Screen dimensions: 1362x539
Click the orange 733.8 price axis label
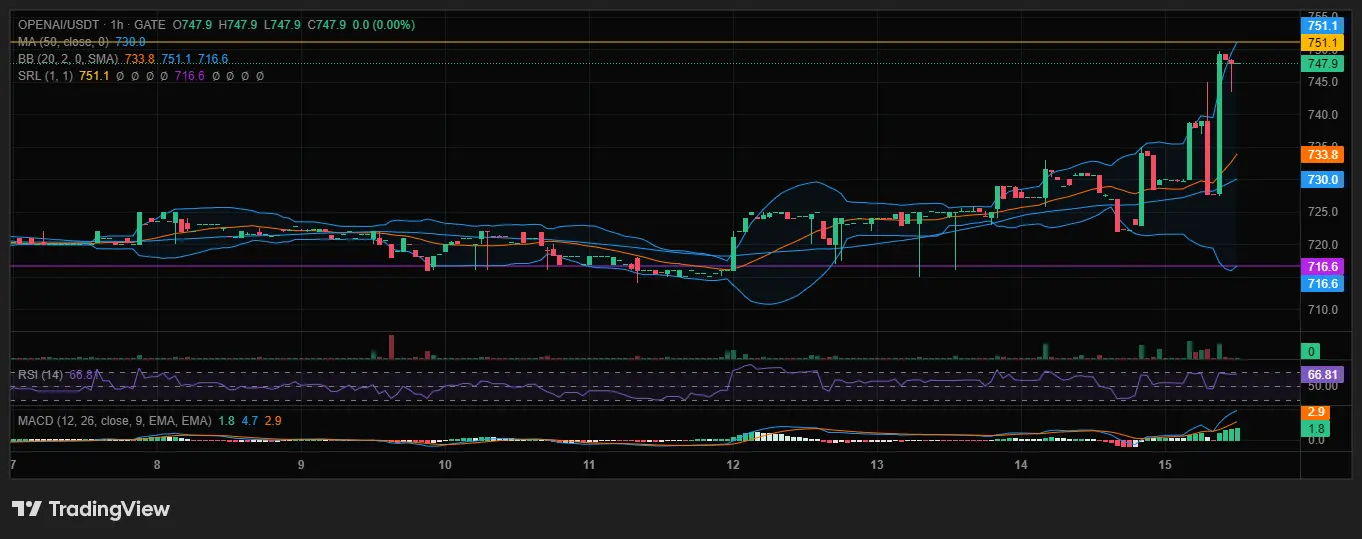point(1320,154)
